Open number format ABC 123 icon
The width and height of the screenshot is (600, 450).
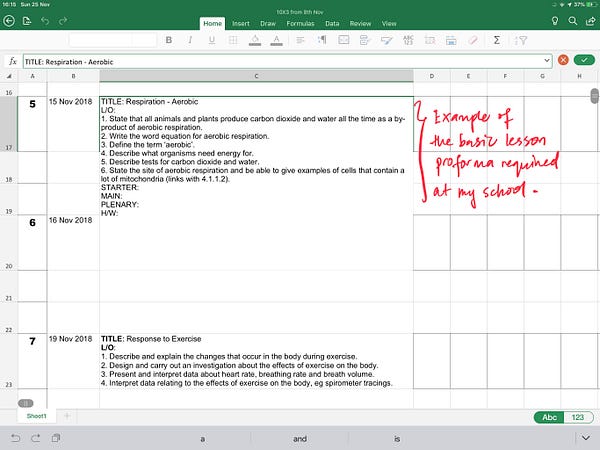(x=408, y=40)
